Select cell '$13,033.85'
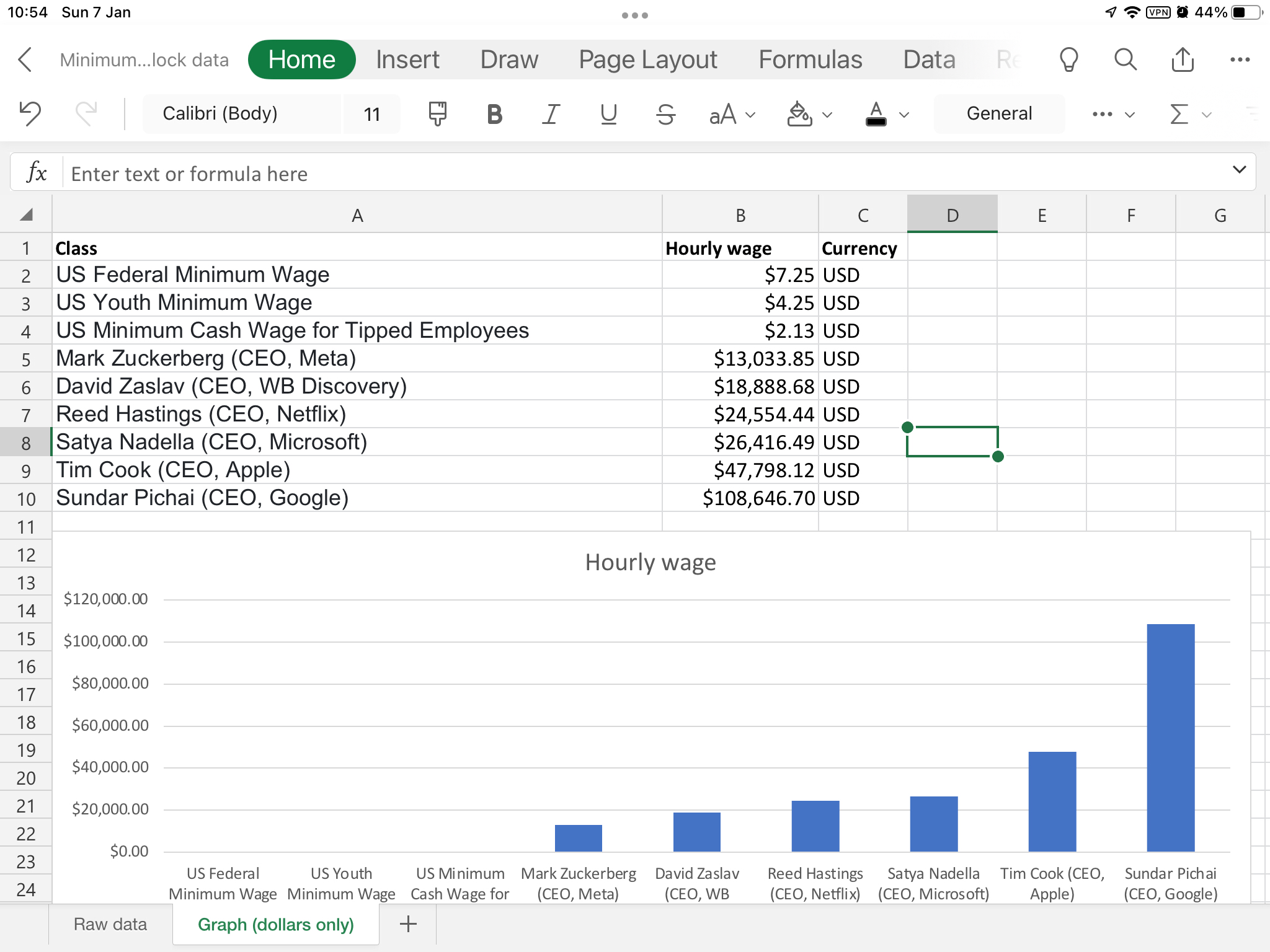 point(740,358)
